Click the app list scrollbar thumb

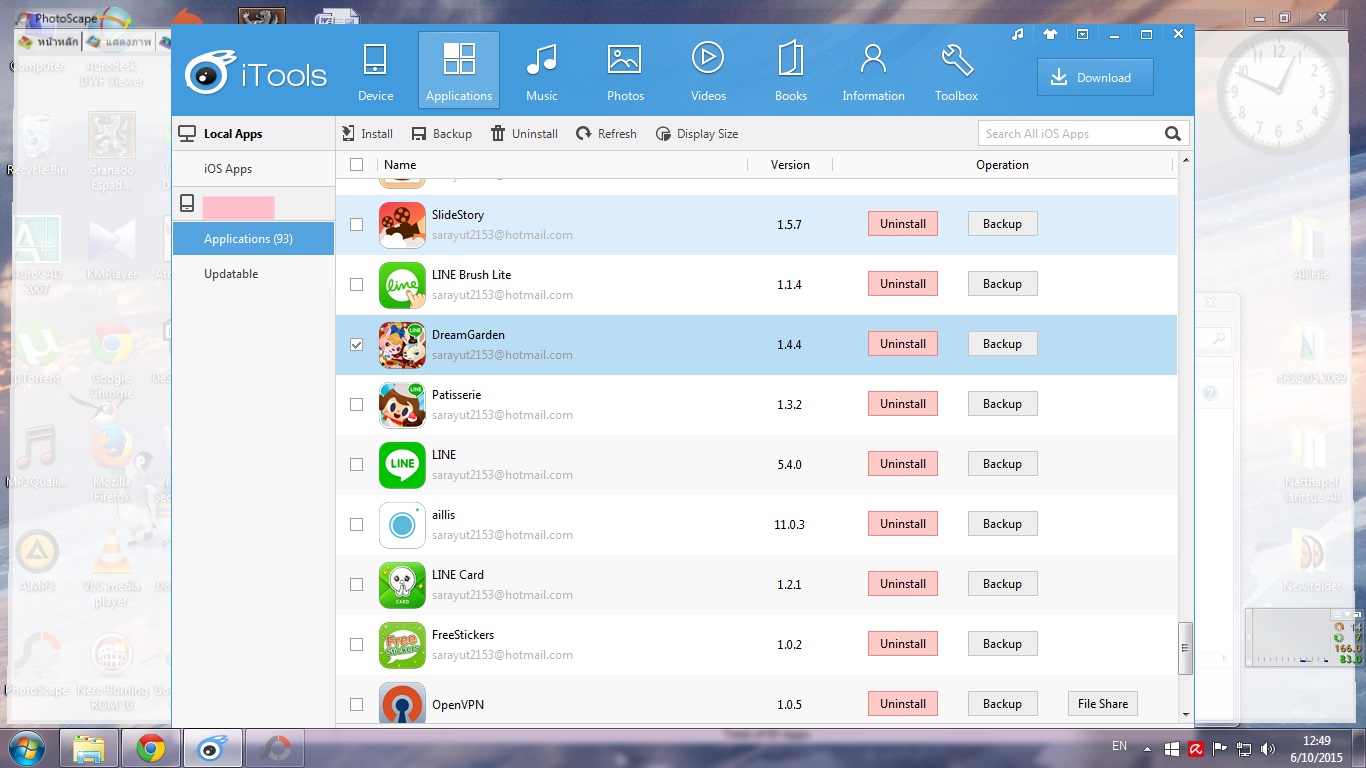[x=1186, y=648]
